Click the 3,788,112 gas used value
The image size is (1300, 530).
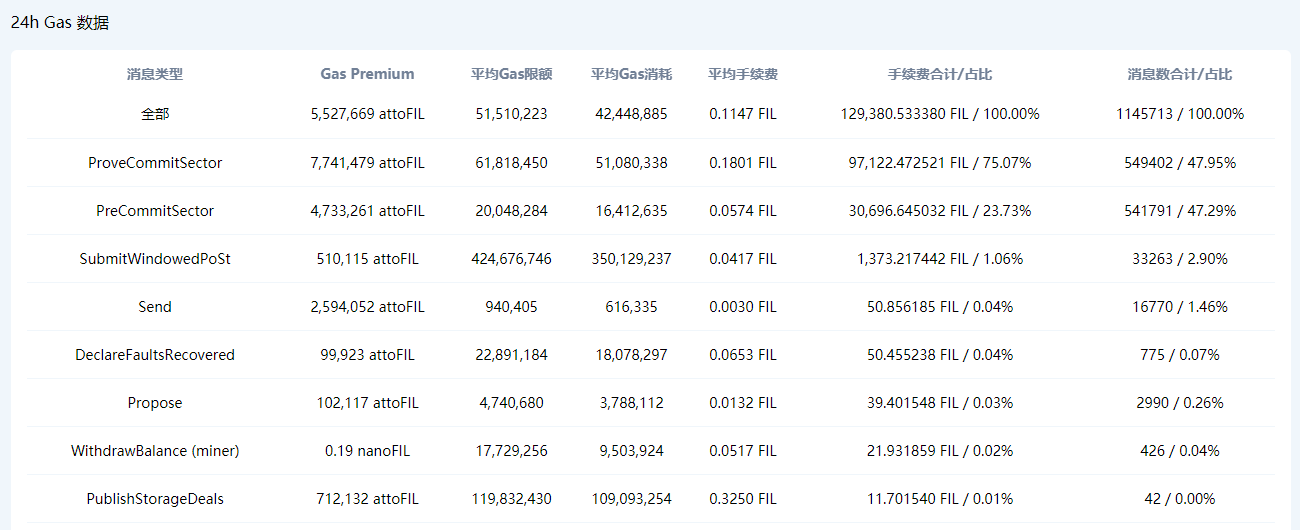click(631, 402)
